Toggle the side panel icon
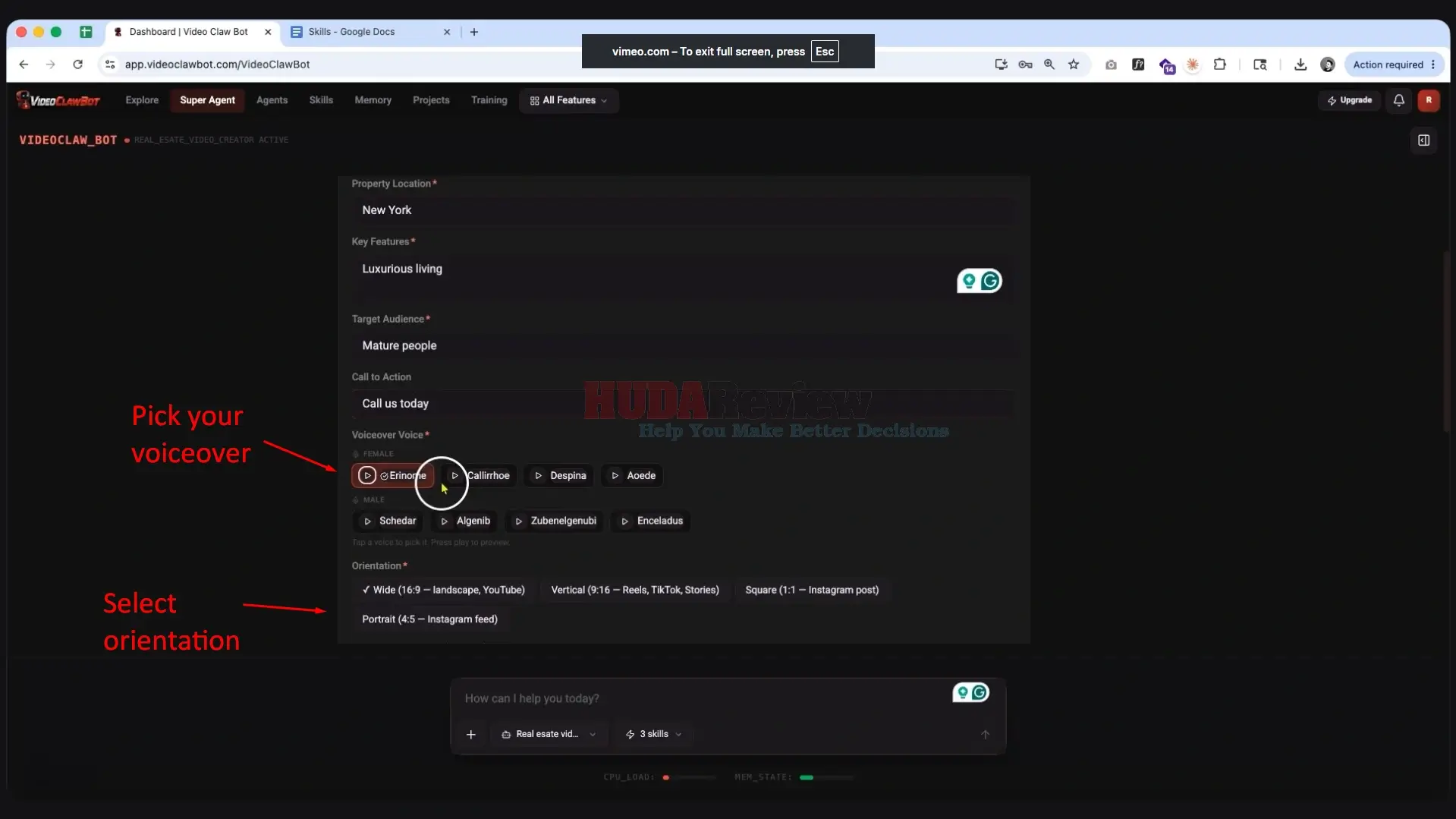Viewport: 1456px width, 819px height. pos(1423,140)
